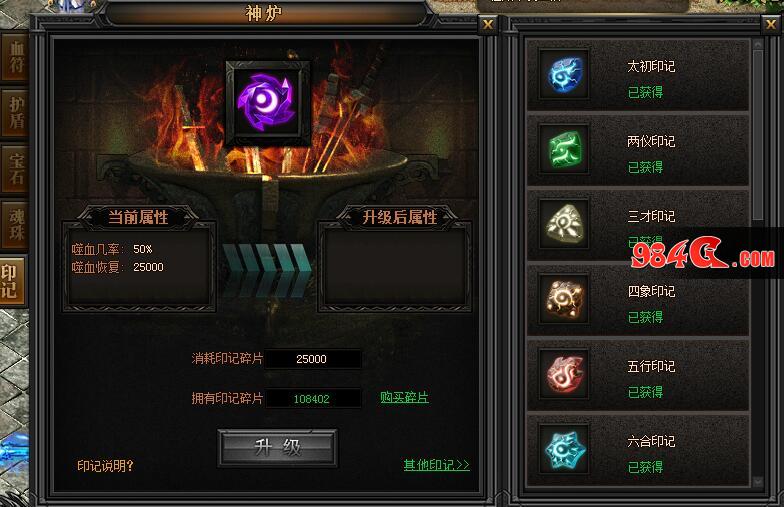Select the cyan star 六合印记 icon
Screen dimensions: 784x507
coord(564,449)
